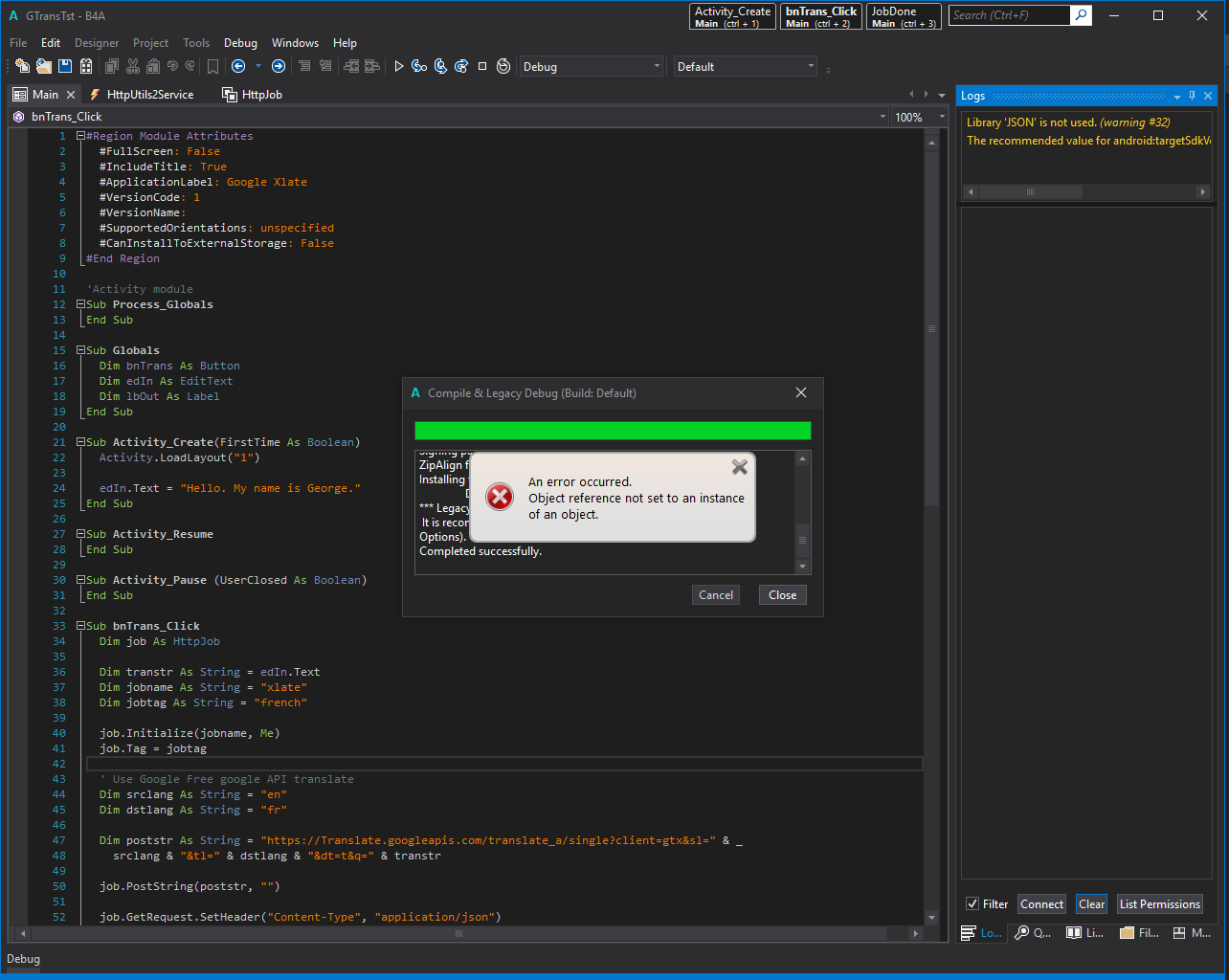Click the search magnifier icon in title bar

coord(1081,15)
